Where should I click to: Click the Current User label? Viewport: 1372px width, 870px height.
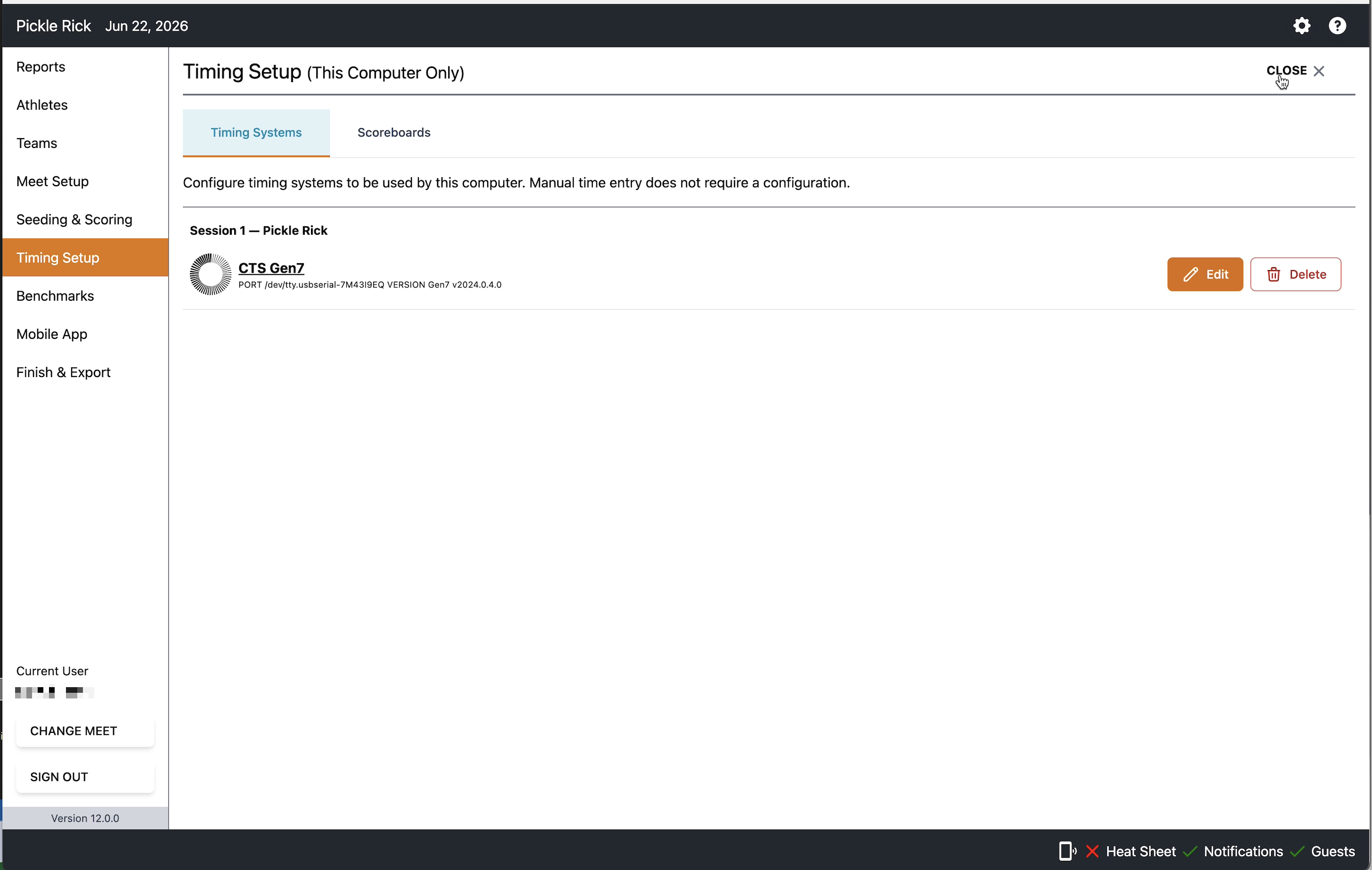(x=52, y=671)
